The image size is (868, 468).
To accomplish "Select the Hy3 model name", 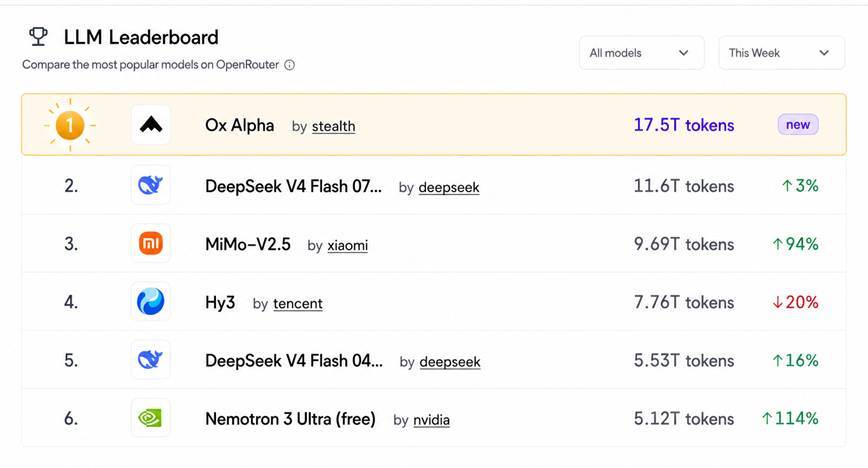I will 220,303.
